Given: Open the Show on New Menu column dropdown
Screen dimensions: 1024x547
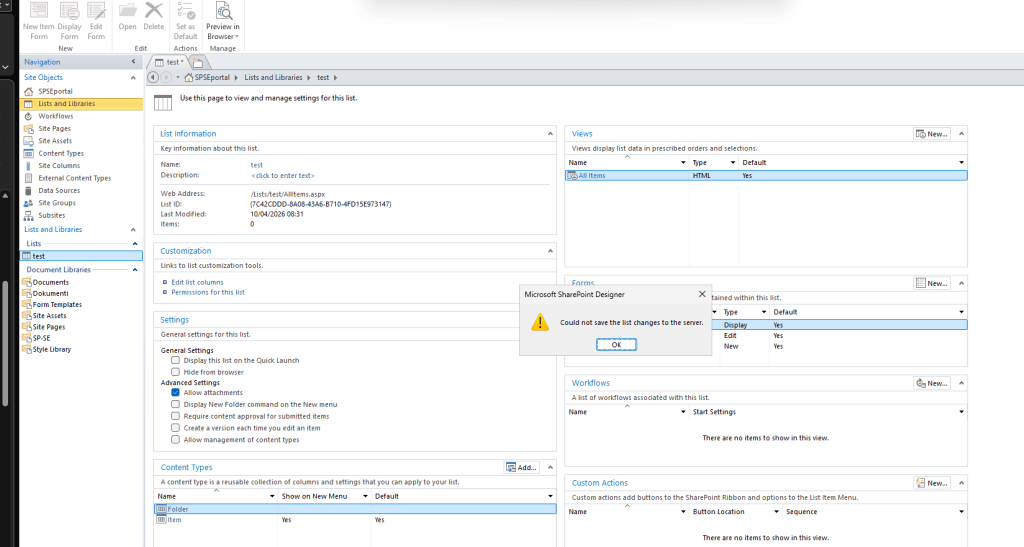Looking at the screenshot, I should pyautogui.click(x=366, y=496).
